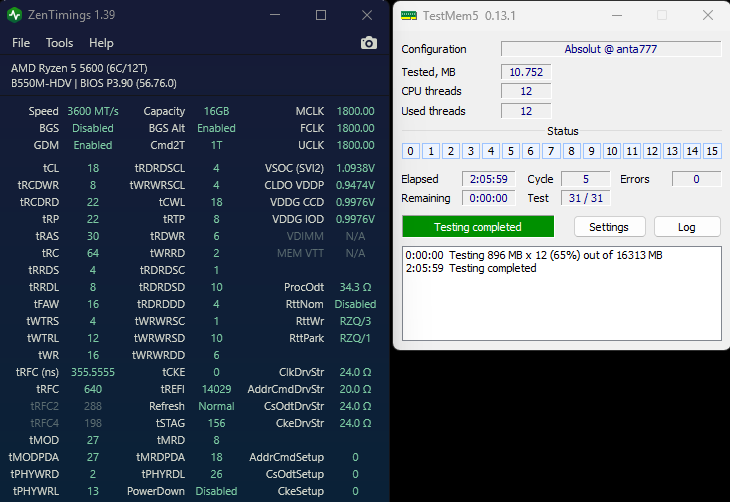The width and height of the screenshot is (730, 502).
Task: Click the Cycle value field 5
Action: [x=586, y=179]
